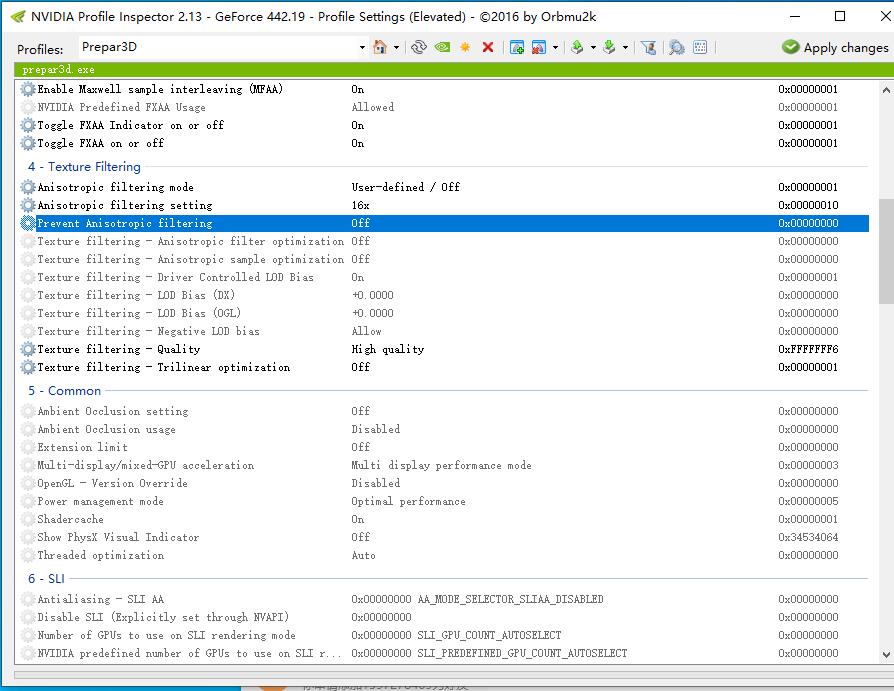The image size is (894, 691).
Task: Click the Toggle FXAA on or off value
Action: tap(358, 143)
